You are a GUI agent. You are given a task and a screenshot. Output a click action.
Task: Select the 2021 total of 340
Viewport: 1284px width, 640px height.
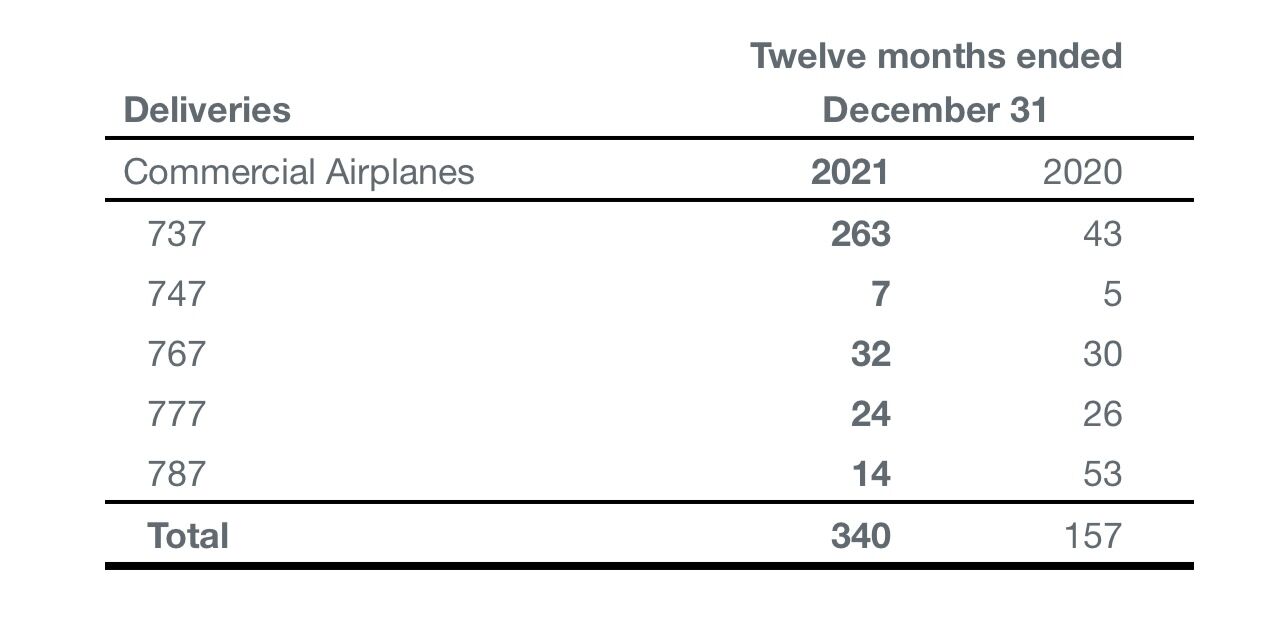[860, 536]
